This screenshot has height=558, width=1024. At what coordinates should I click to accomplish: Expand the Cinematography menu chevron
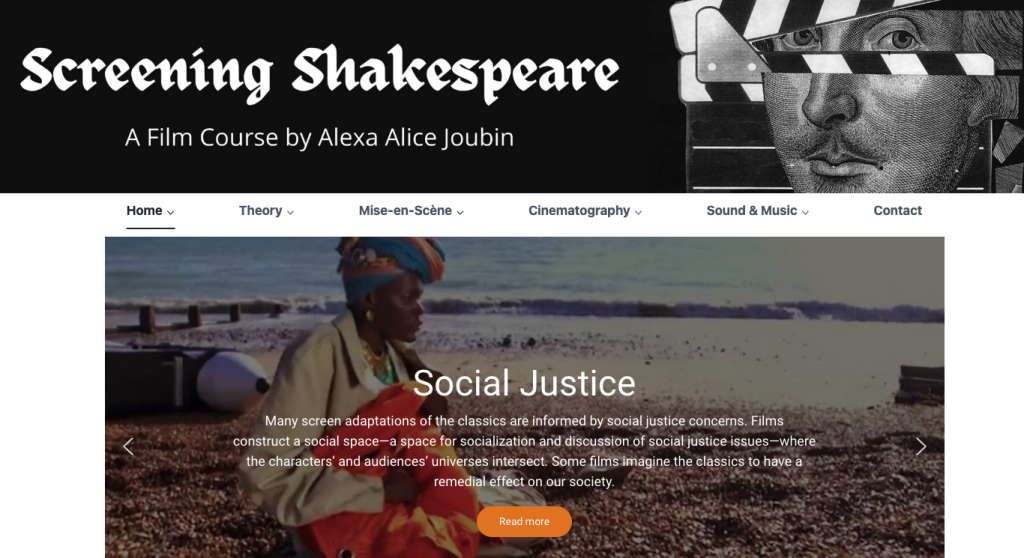pyautogui.click(x=639, y=212)
